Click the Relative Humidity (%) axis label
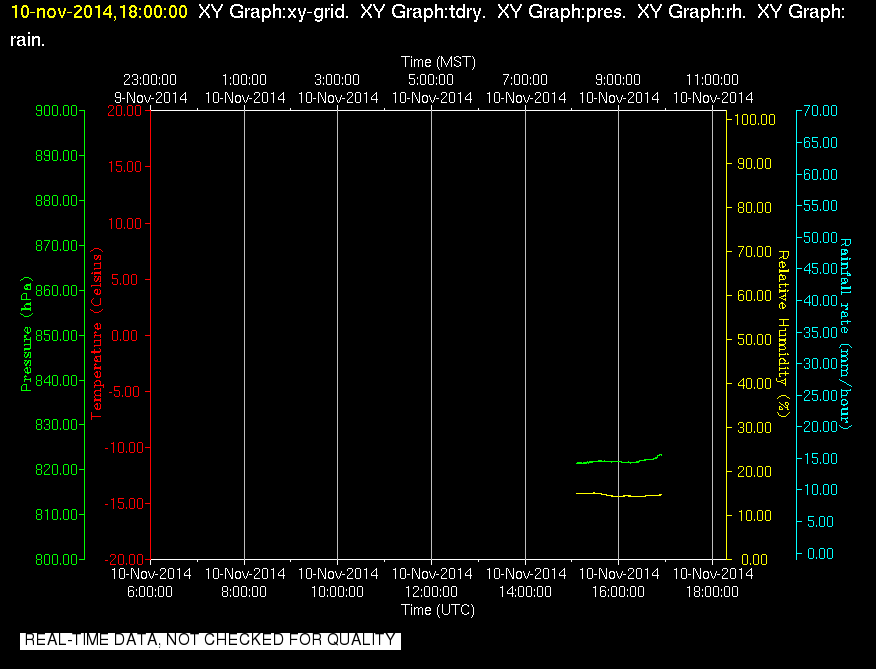This screenshot has height=669, width=876. [784, 334]
